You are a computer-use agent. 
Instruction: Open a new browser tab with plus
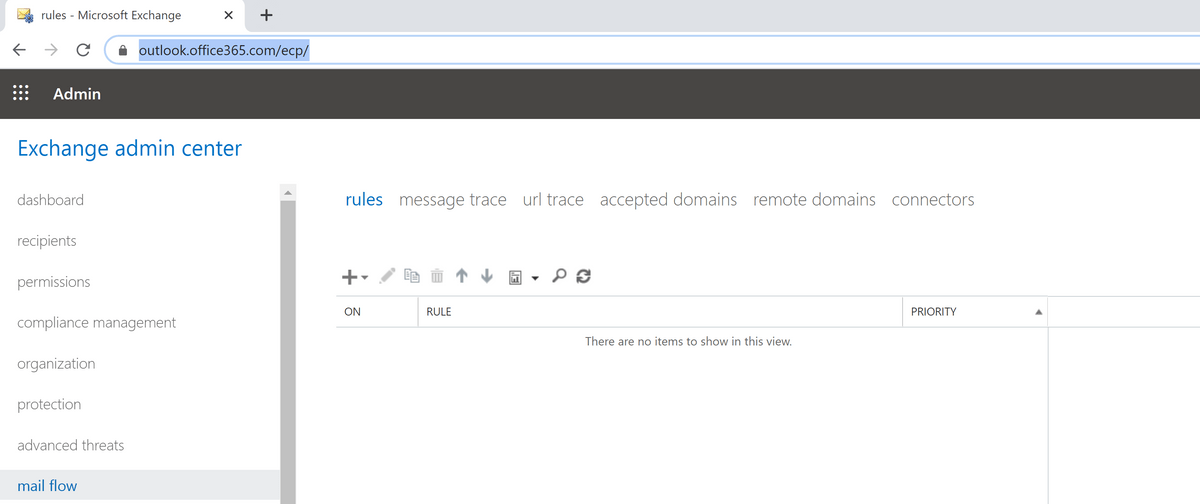click(266, 15)
